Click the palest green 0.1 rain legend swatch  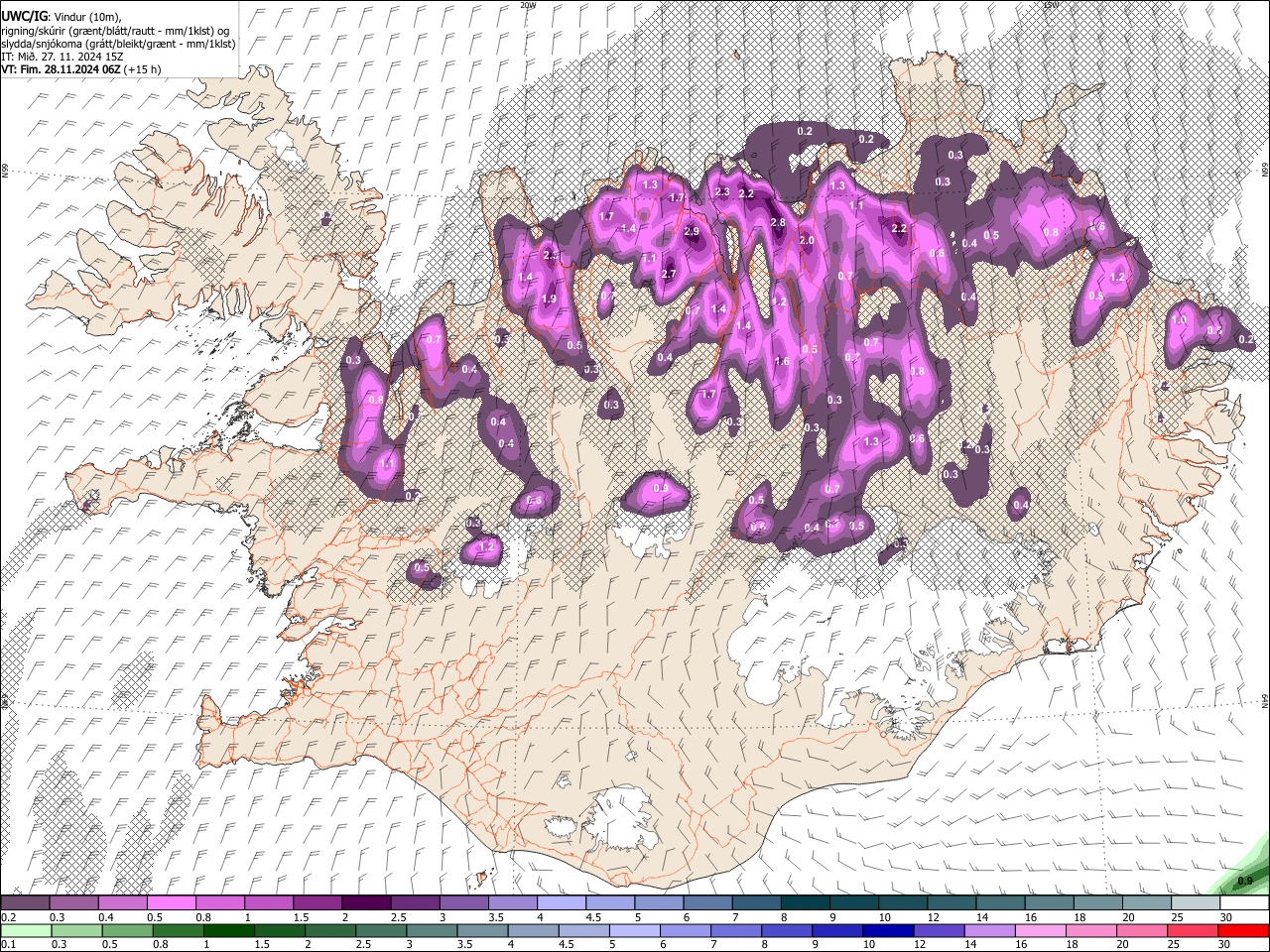coord(26,930)
